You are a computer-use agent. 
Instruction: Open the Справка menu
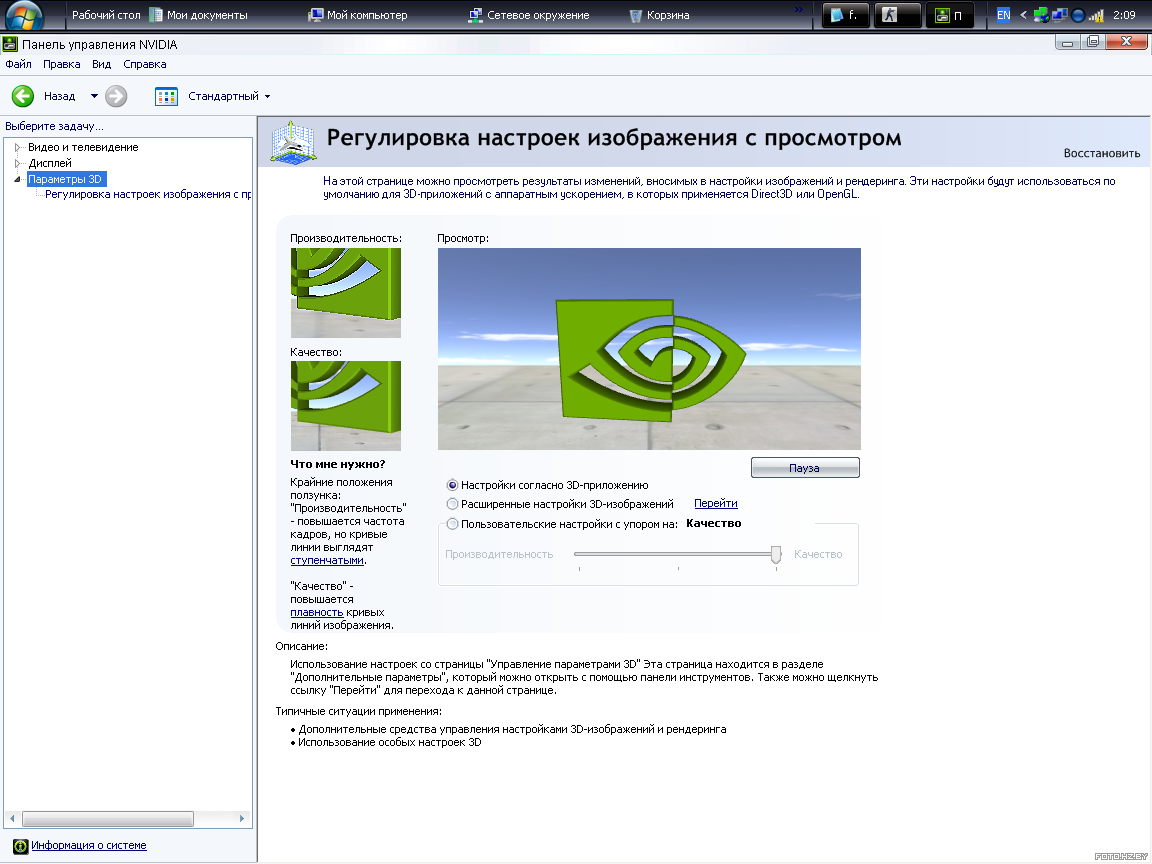tap(145, 64)
